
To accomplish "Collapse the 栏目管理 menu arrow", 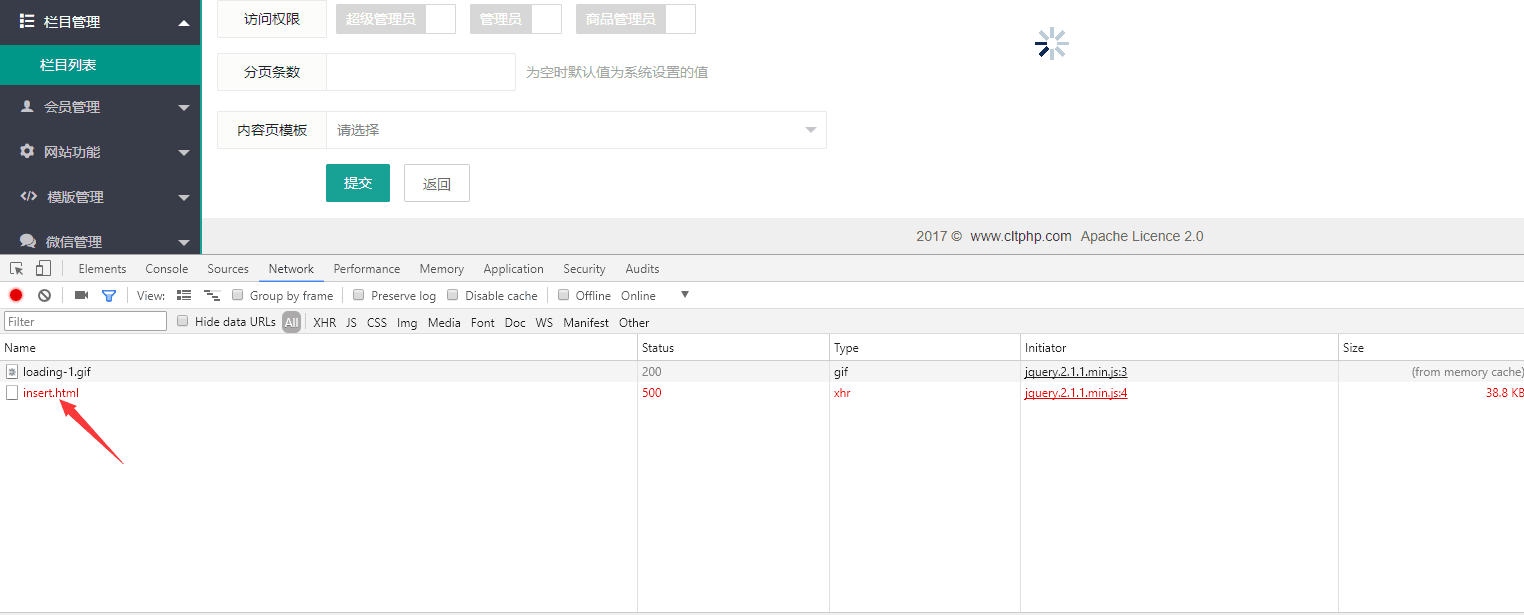I will tap(184, 23).
